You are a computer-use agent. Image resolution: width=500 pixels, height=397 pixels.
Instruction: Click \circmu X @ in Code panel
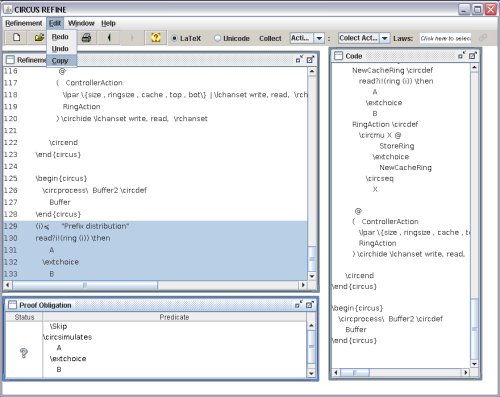[380, 135]
